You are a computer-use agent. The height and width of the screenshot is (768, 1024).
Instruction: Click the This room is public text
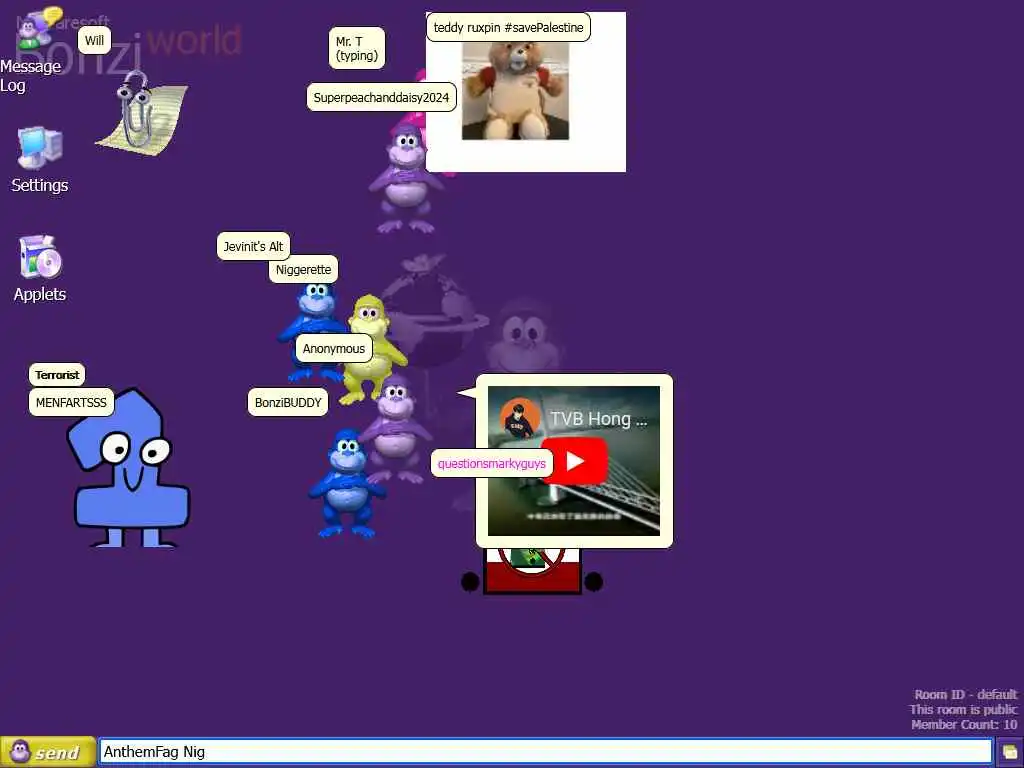click(x=963, y=709)
